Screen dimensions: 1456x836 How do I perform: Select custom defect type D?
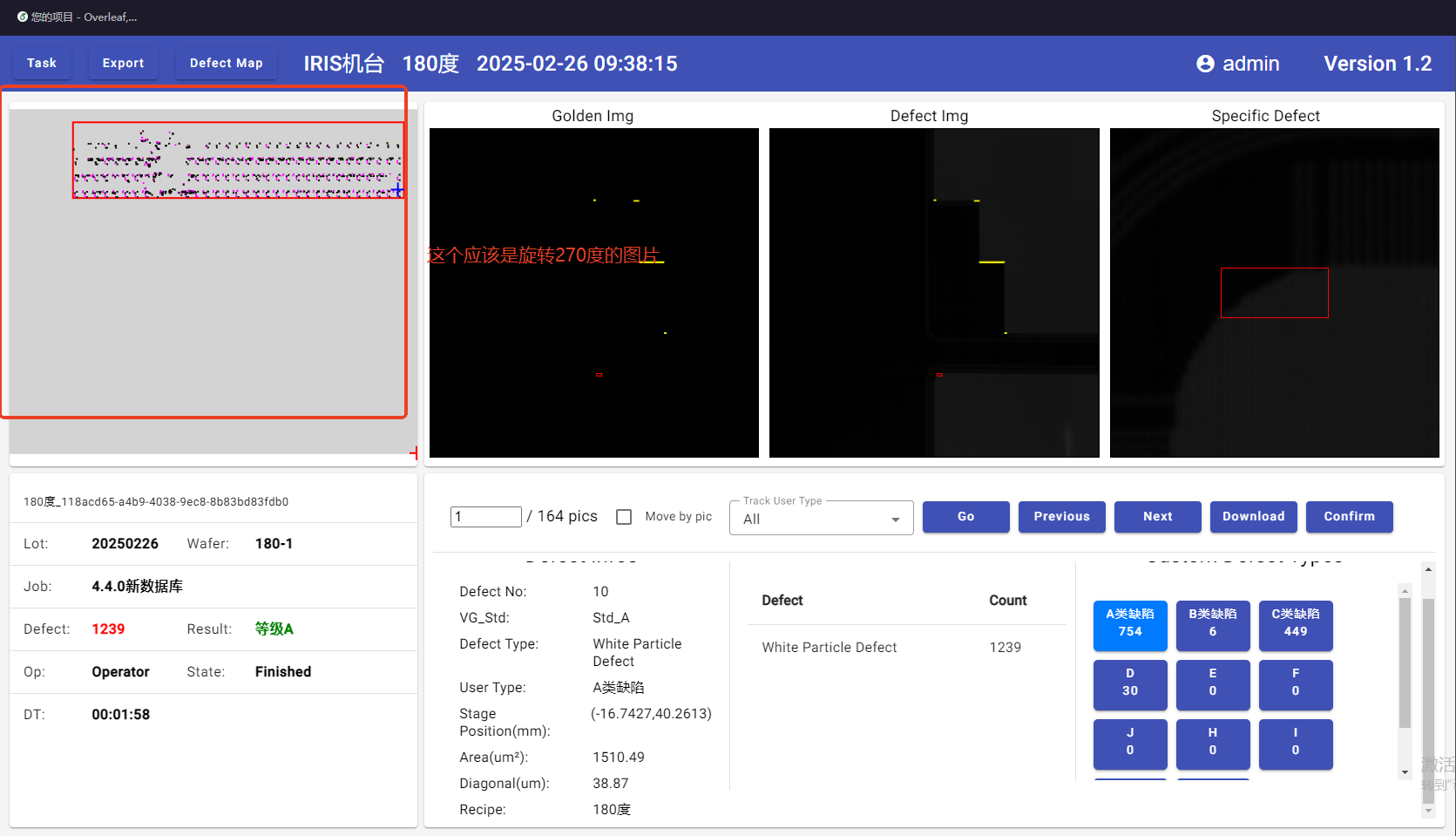click(x=1130, y=685)
